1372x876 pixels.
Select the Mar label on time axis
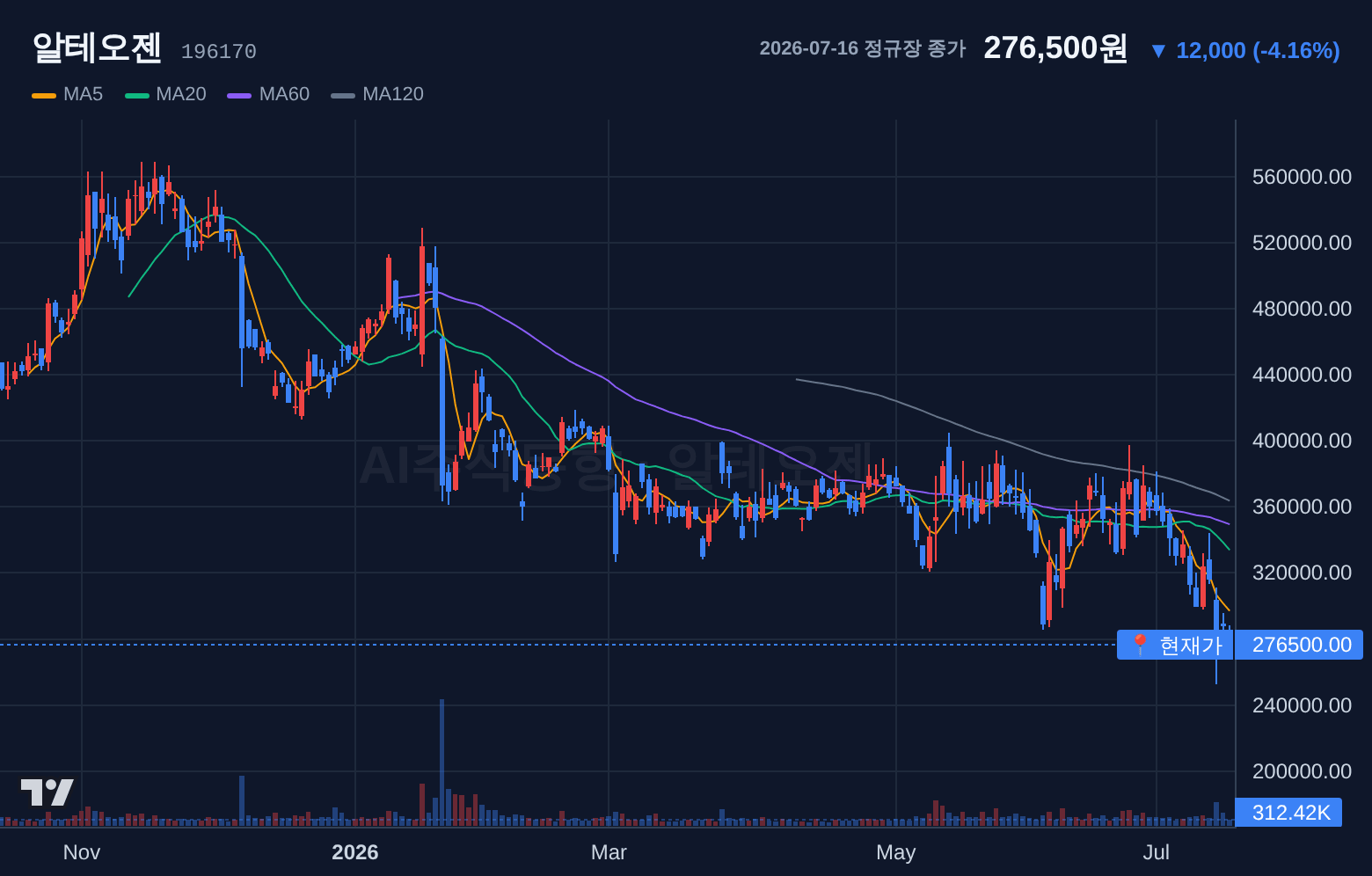pos(609,852)
